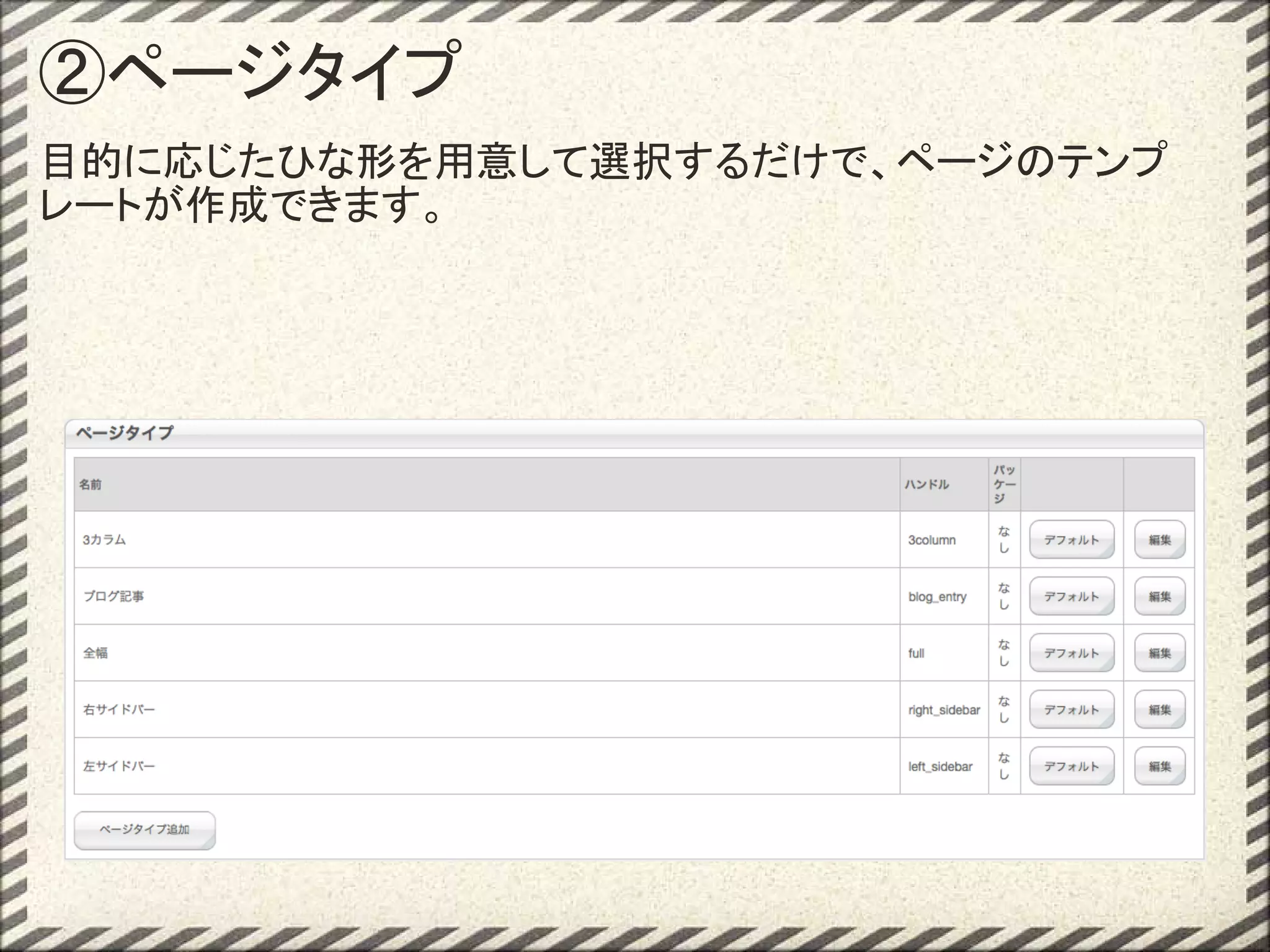This screenshot has height=952, width=1270.
Task: Click the 名前 column header
Action: 487,485
